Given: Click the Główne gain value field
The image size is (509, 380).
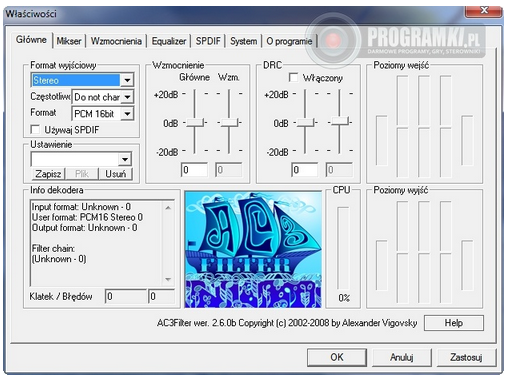Looking at the screenshot, I should [195, 170].
